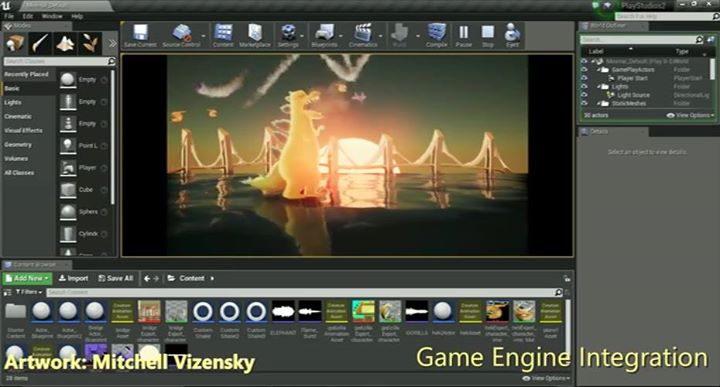The image size is (720, 387).
Task: Select the Paint mode brush icon
Action: coord(40,43)
